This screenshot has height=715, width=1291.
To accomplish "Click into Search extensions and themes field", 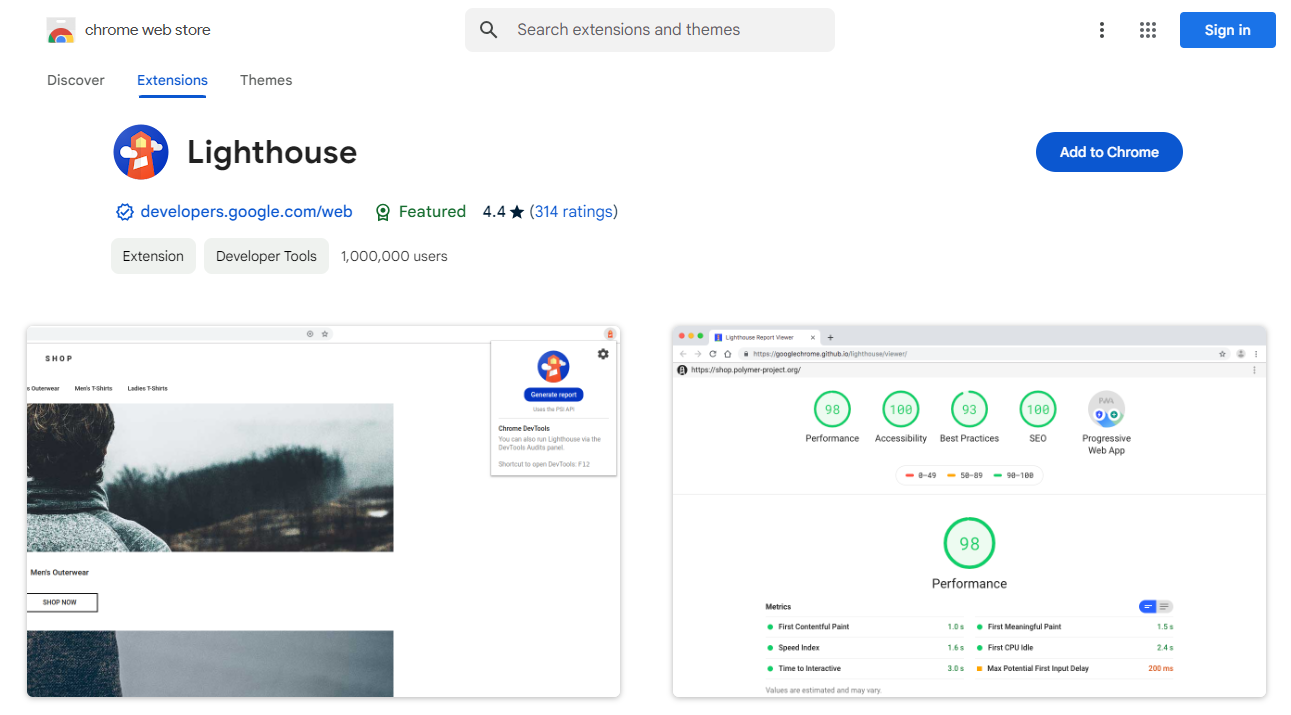I will (650, 30).
